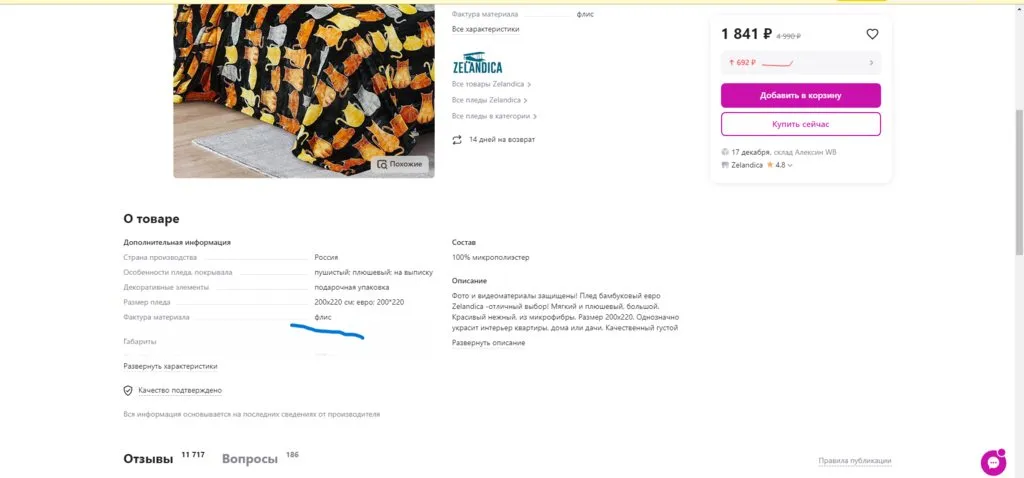Click the Добавить в корзину button
1024x478 pixels.
[800, 95]
